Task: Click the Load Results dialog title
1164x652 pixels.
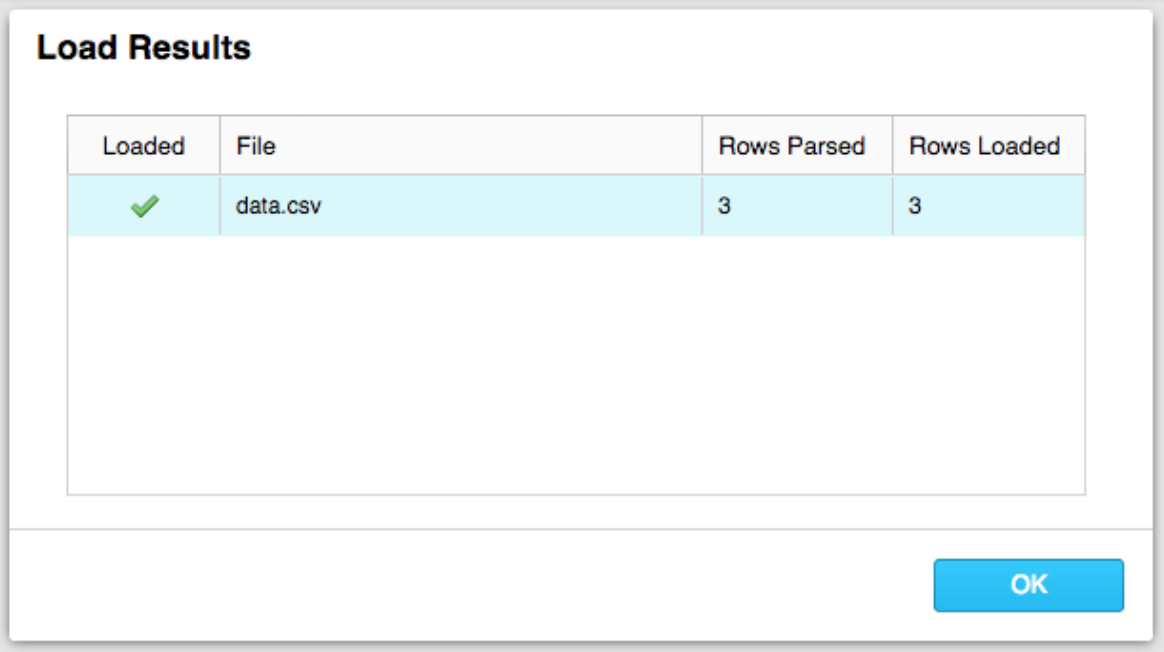Action: point(144,47)
